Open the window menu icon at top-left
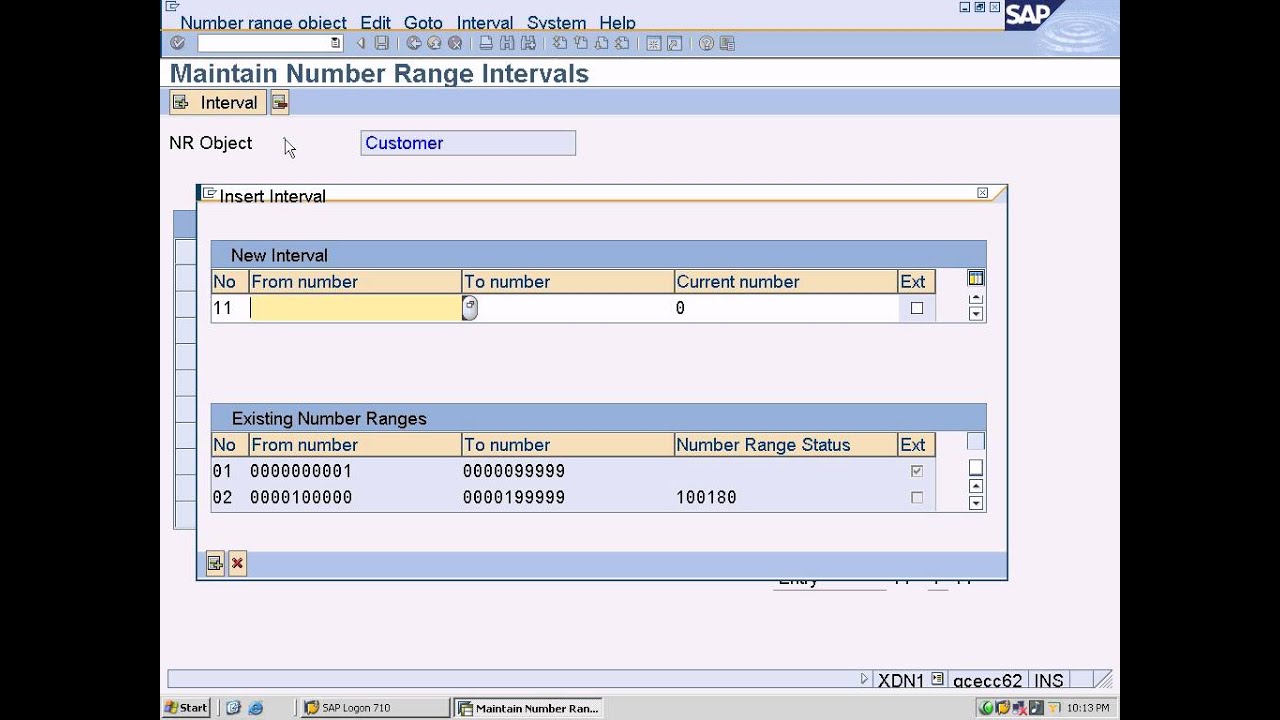 tap(172, 6)
